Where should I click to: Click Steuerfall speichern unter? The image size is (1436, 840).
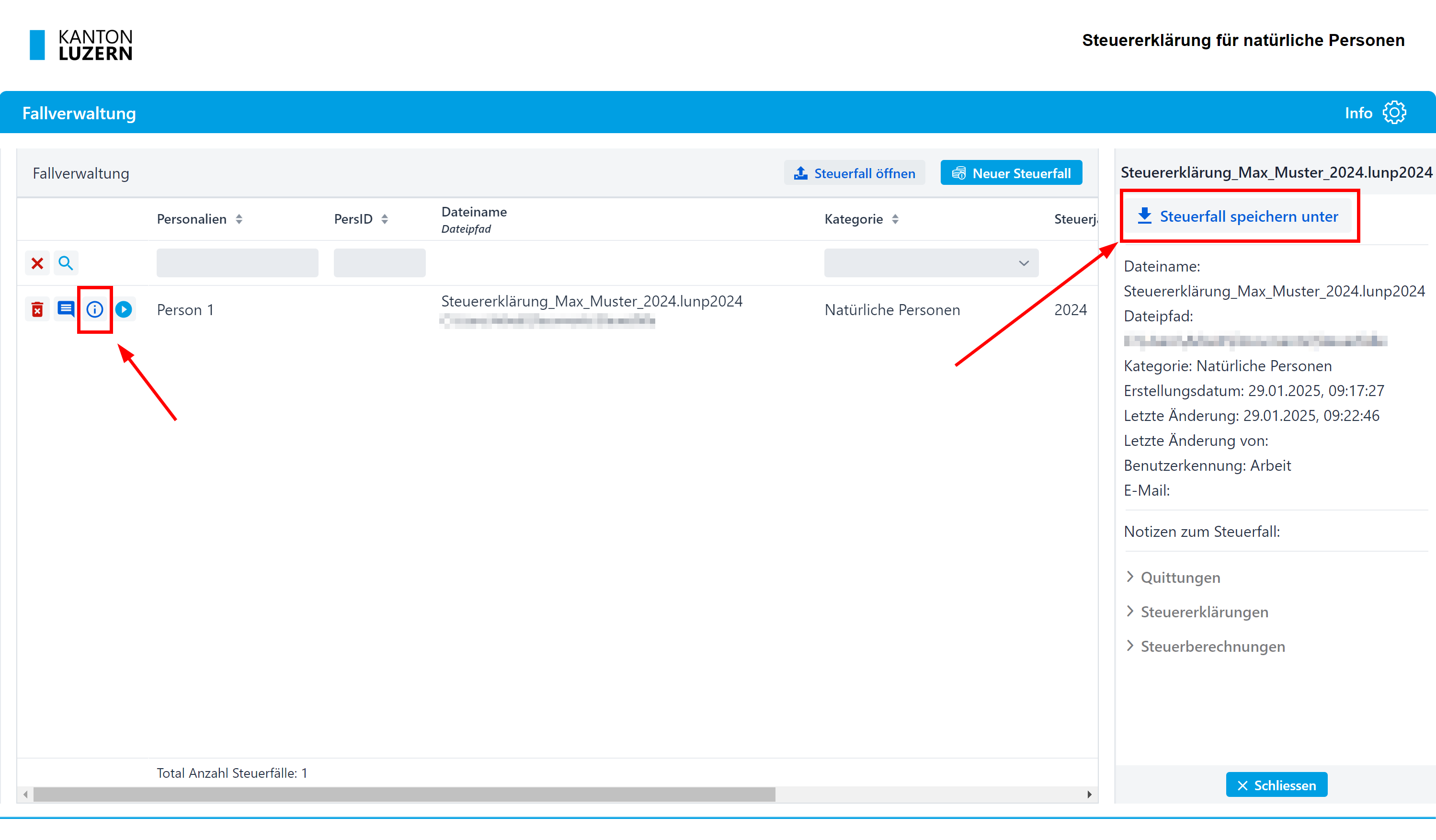pyautogui.click(x=1237, y=216)
